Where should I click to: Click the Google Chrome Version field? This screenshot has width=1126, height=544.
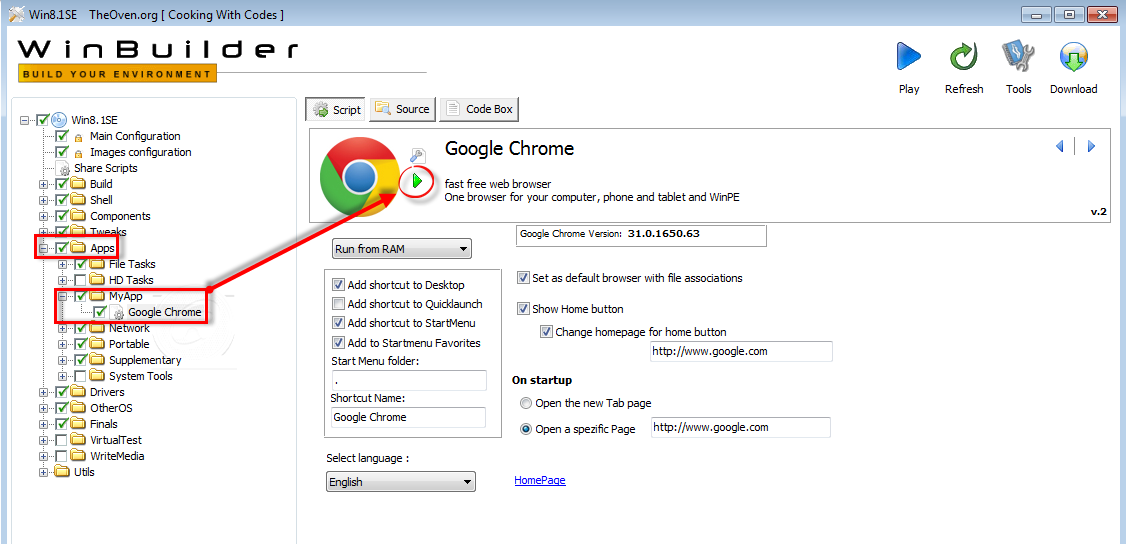click(641, 235)
